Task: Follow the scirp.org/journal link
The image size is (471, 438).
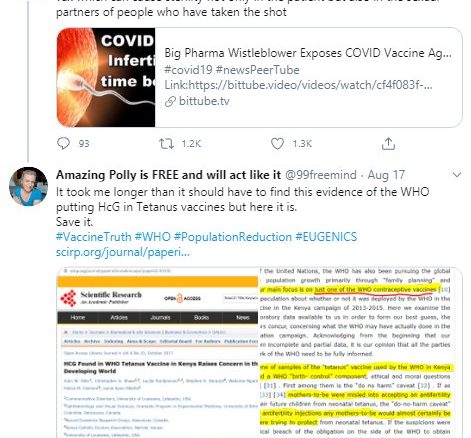Action: point(123,252)
